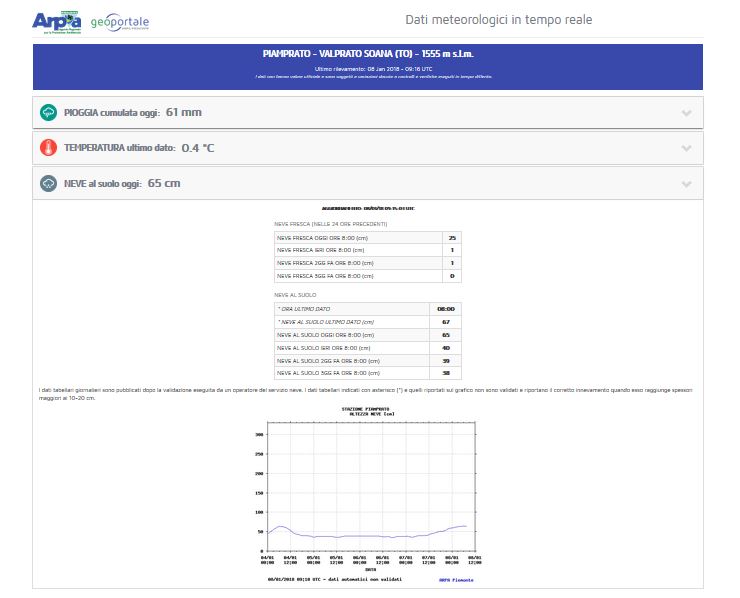This screenshot has width=740, height=598.
Task: Click the '0.4 °C' temperature value
Action: [x=198, y=148]
